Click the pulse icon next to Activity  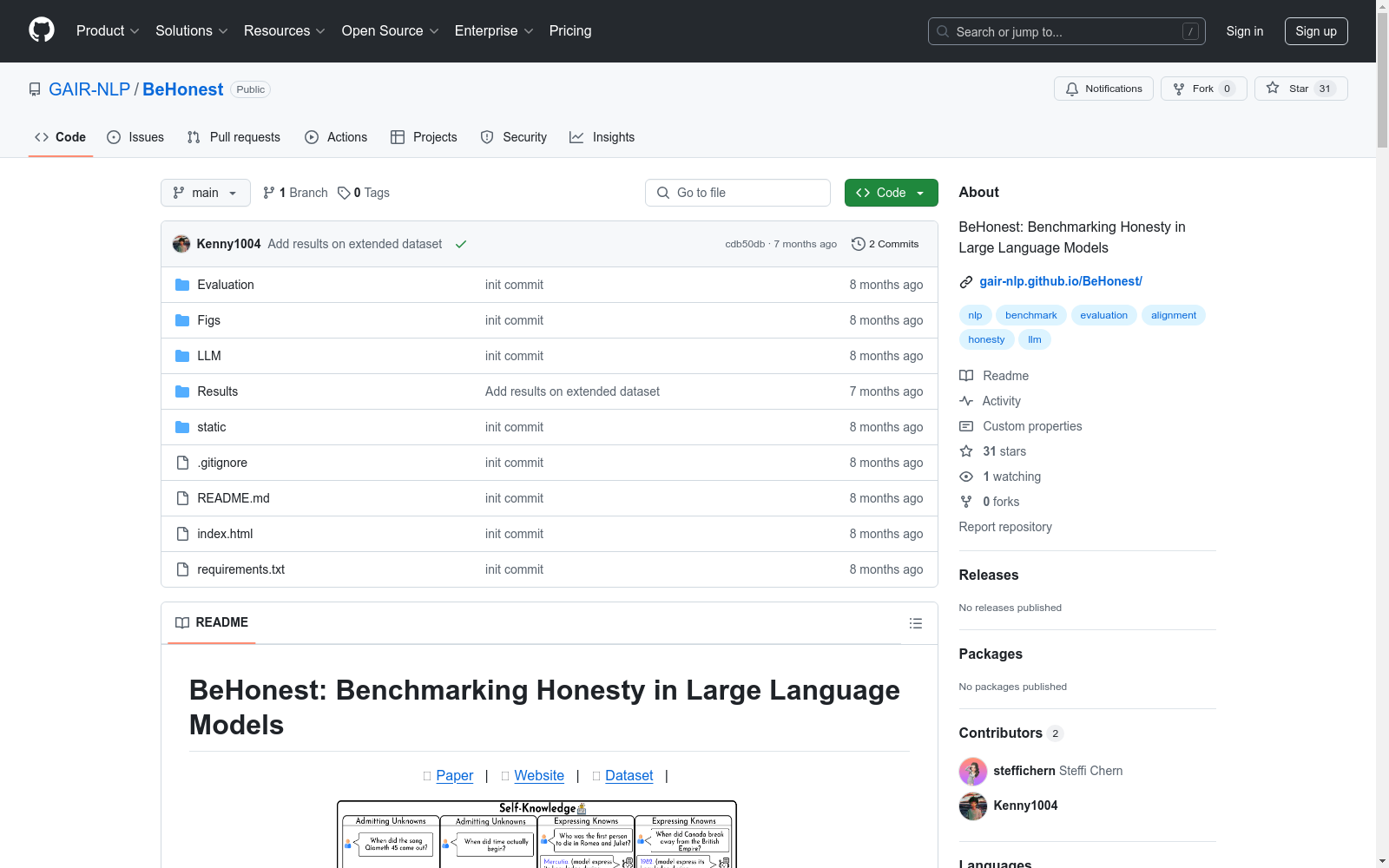pos(966,401)
